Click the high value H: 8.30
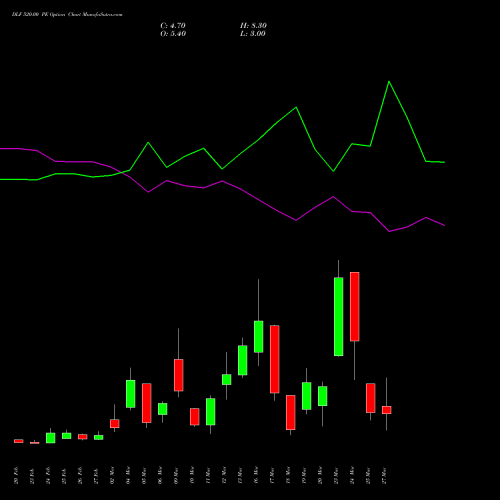500x500 pixels. [253, 26]
